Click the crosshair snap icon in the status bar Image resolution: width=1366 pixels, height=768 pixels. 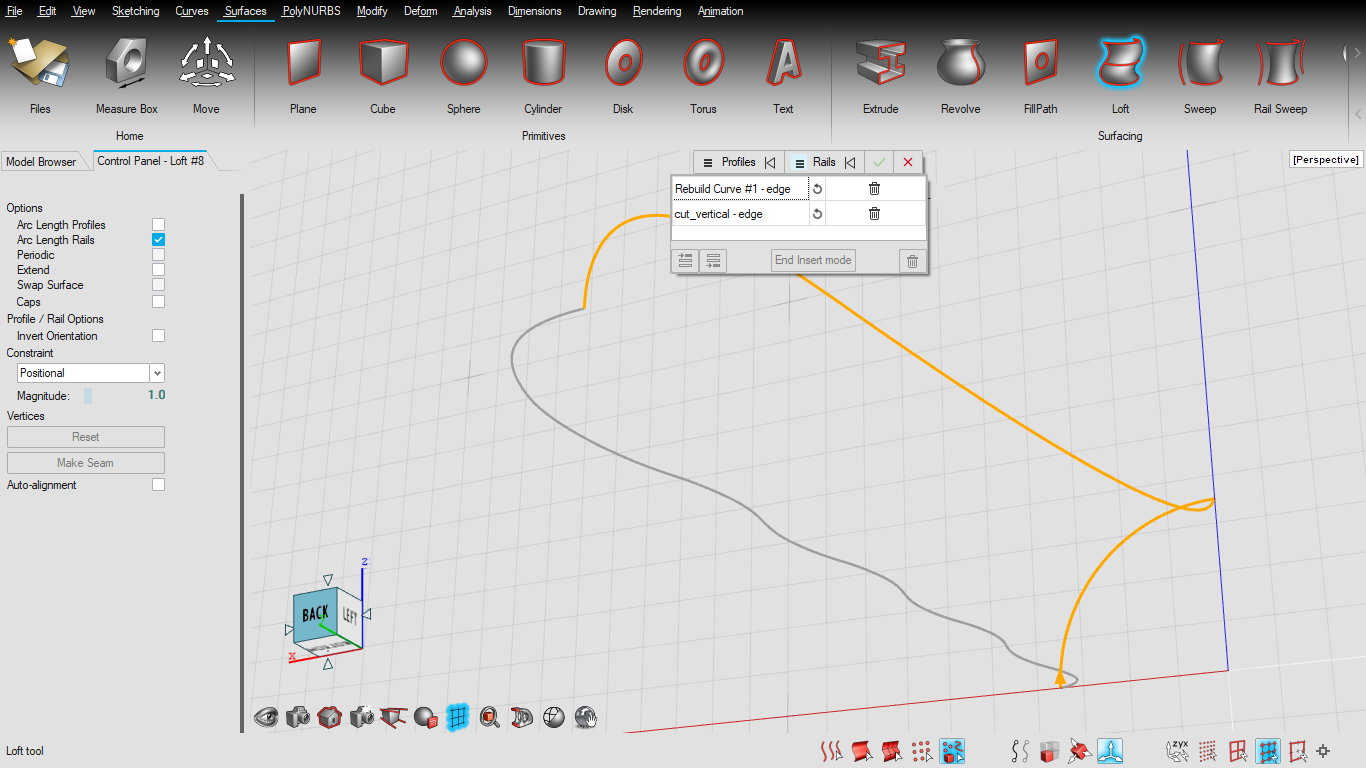coord(1324,750)
